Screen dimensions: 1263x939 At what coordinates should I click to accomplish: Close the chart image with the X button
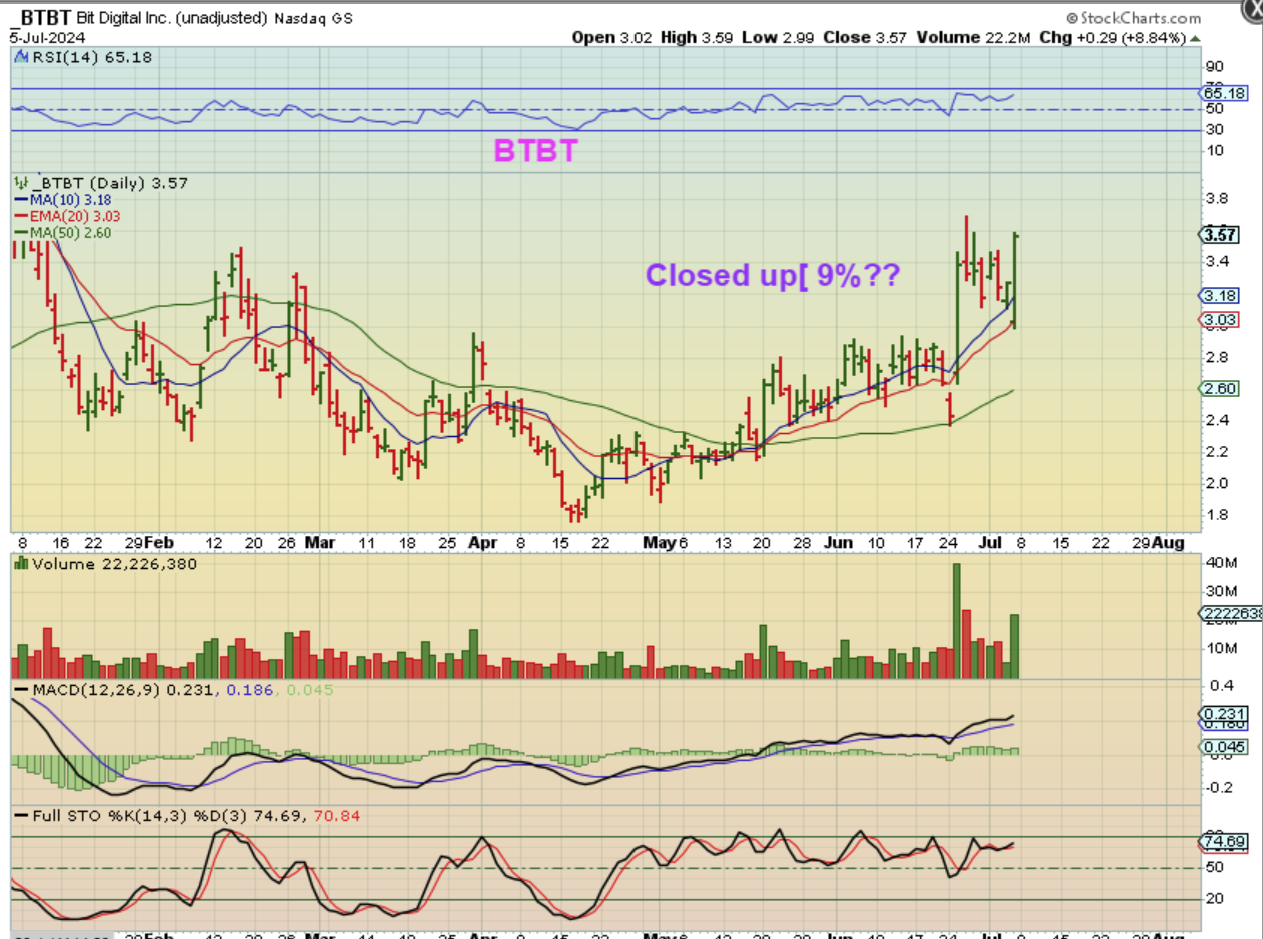1253,9
